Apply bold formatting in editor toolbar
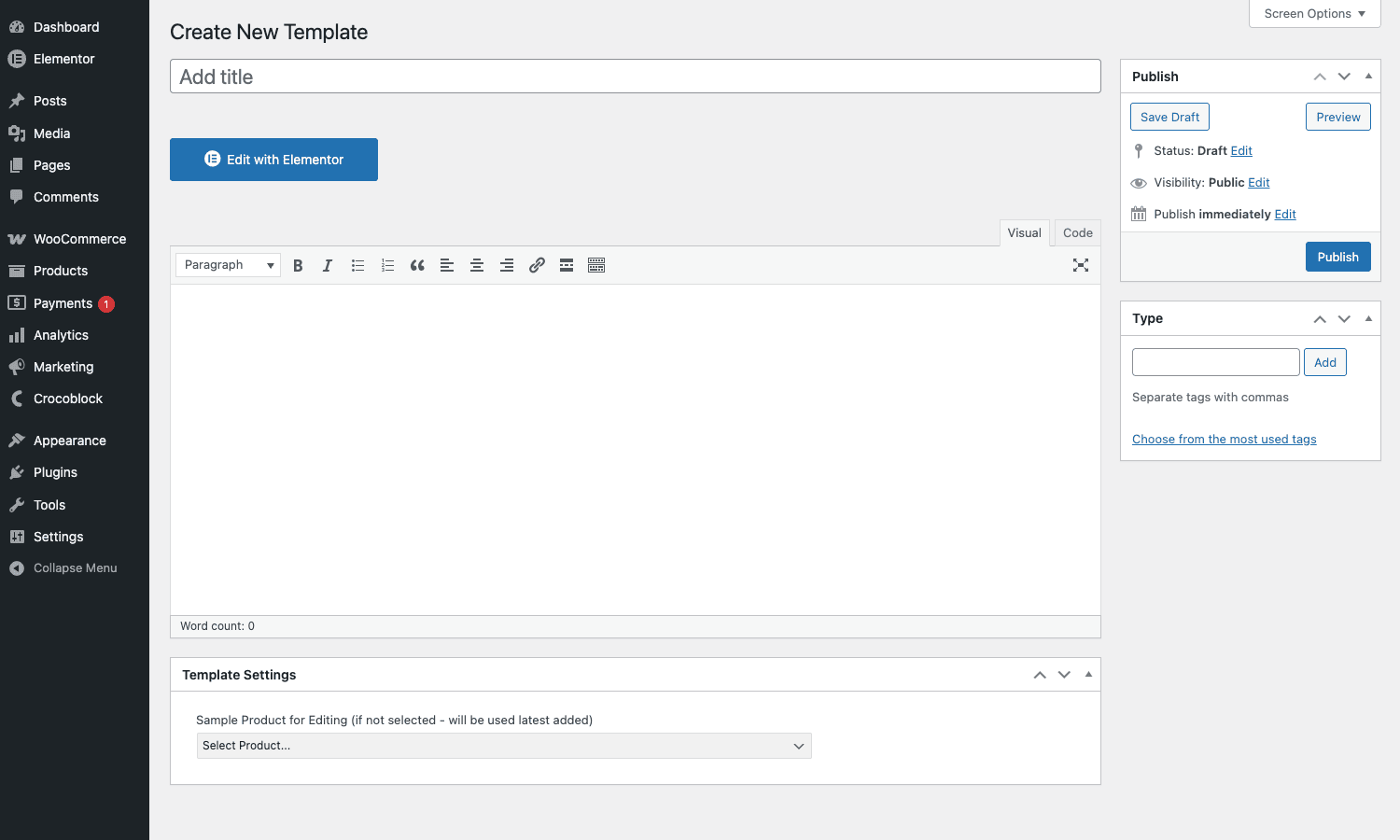This screenshot has width=1400, height=840. (x=298, y=265)
